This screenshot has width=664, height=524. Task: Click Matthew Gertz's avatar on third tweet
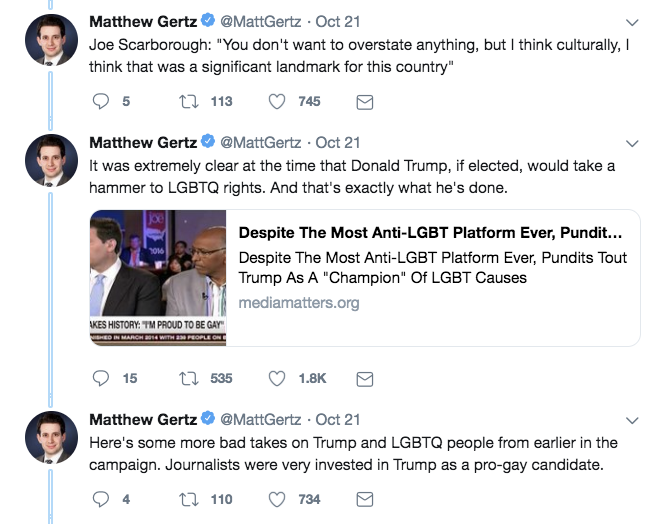click(x=51, y=435)
